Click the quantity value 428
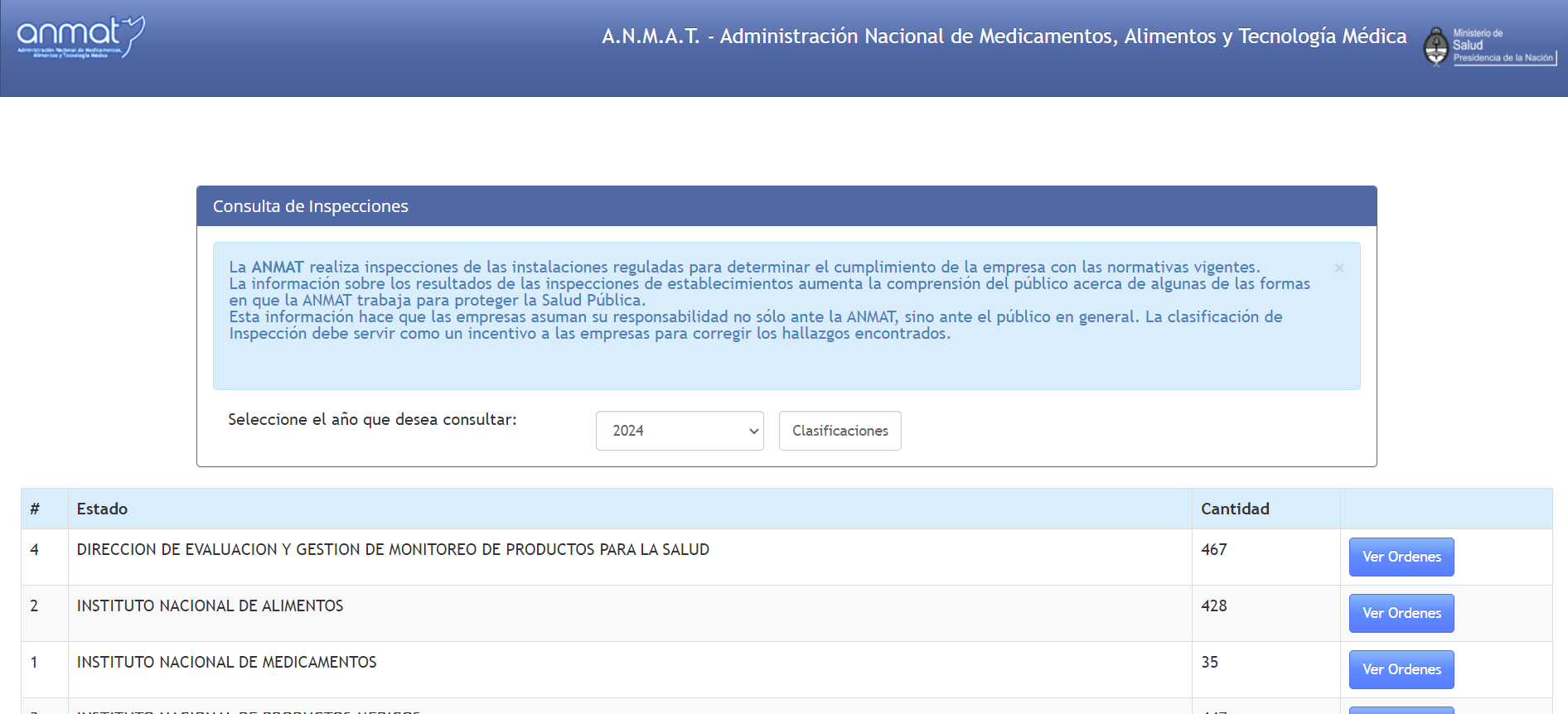Viewport: 1568px width, 714px height. [1213, 605]
